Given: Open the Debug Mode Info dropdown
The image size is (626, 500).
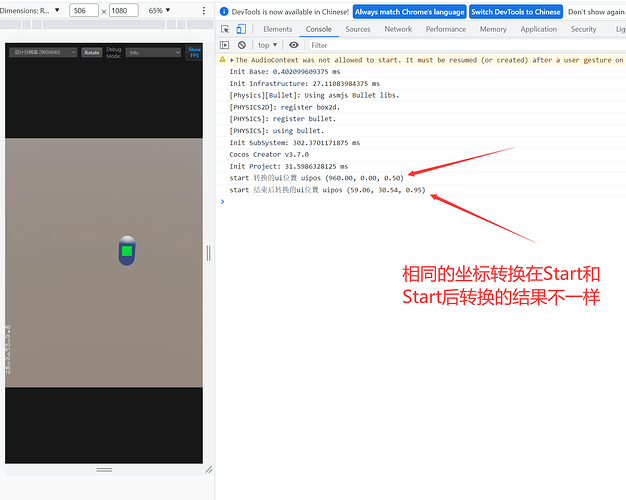Looking at the screenshot, I should (153, 53).
